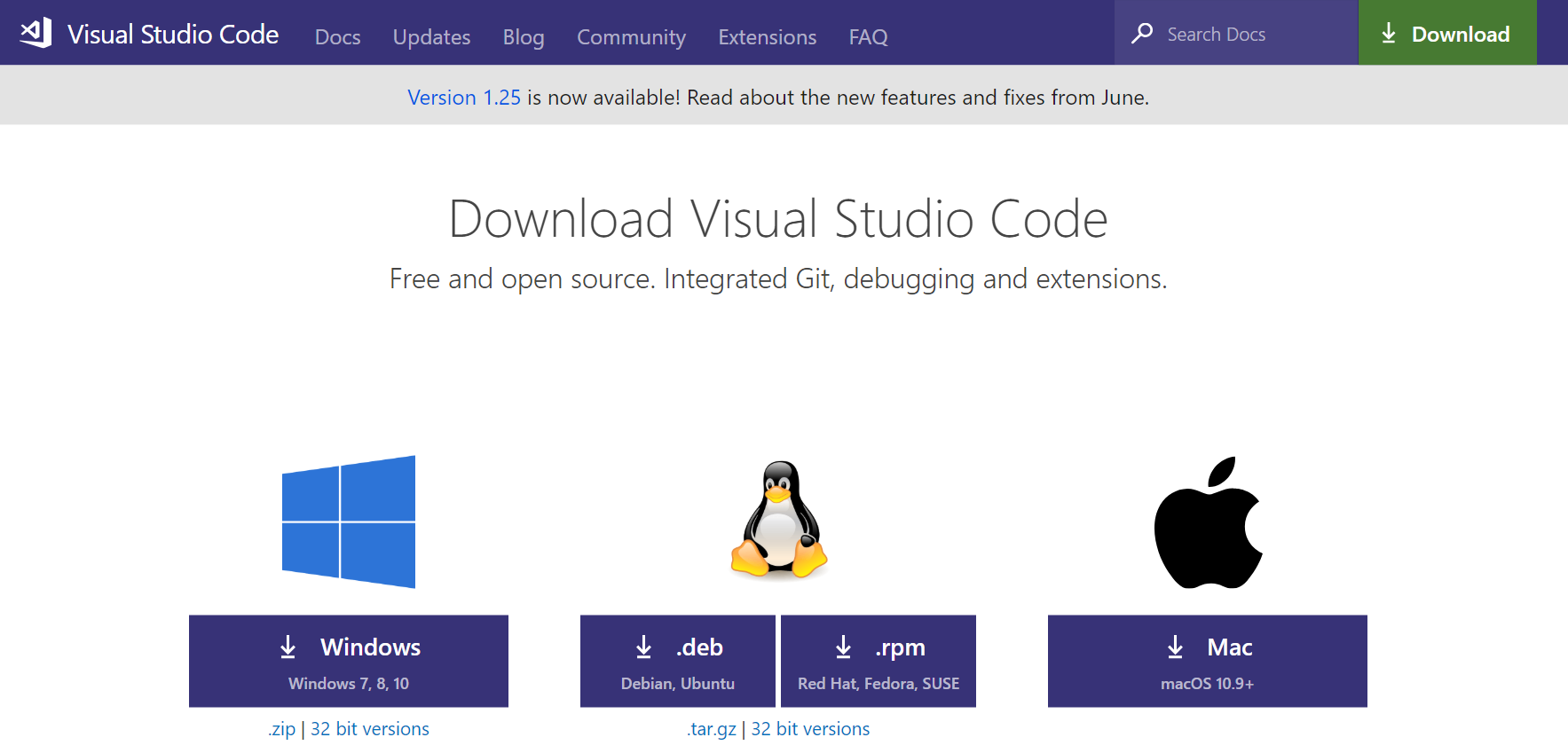Open the .tar.gz download link
The height and width of the screenshot is (753, 1568).
pos(712,729)
